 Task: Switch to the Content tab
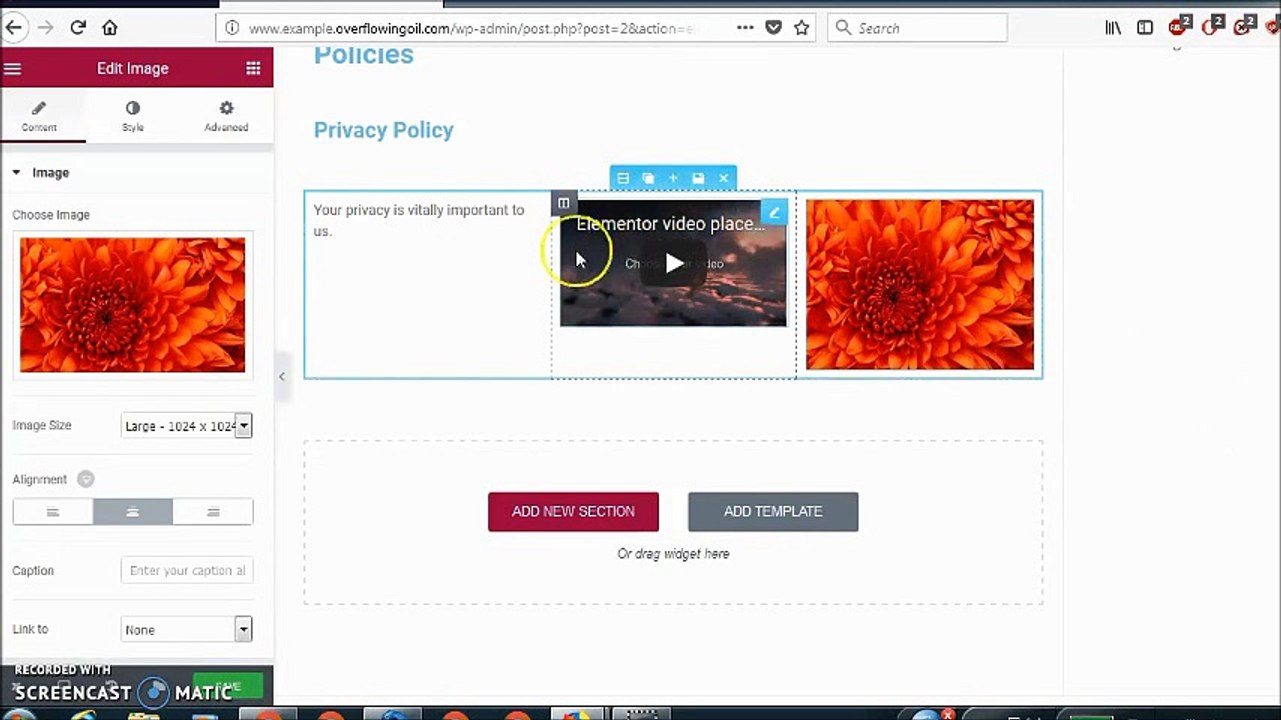[x=39, y=116]
